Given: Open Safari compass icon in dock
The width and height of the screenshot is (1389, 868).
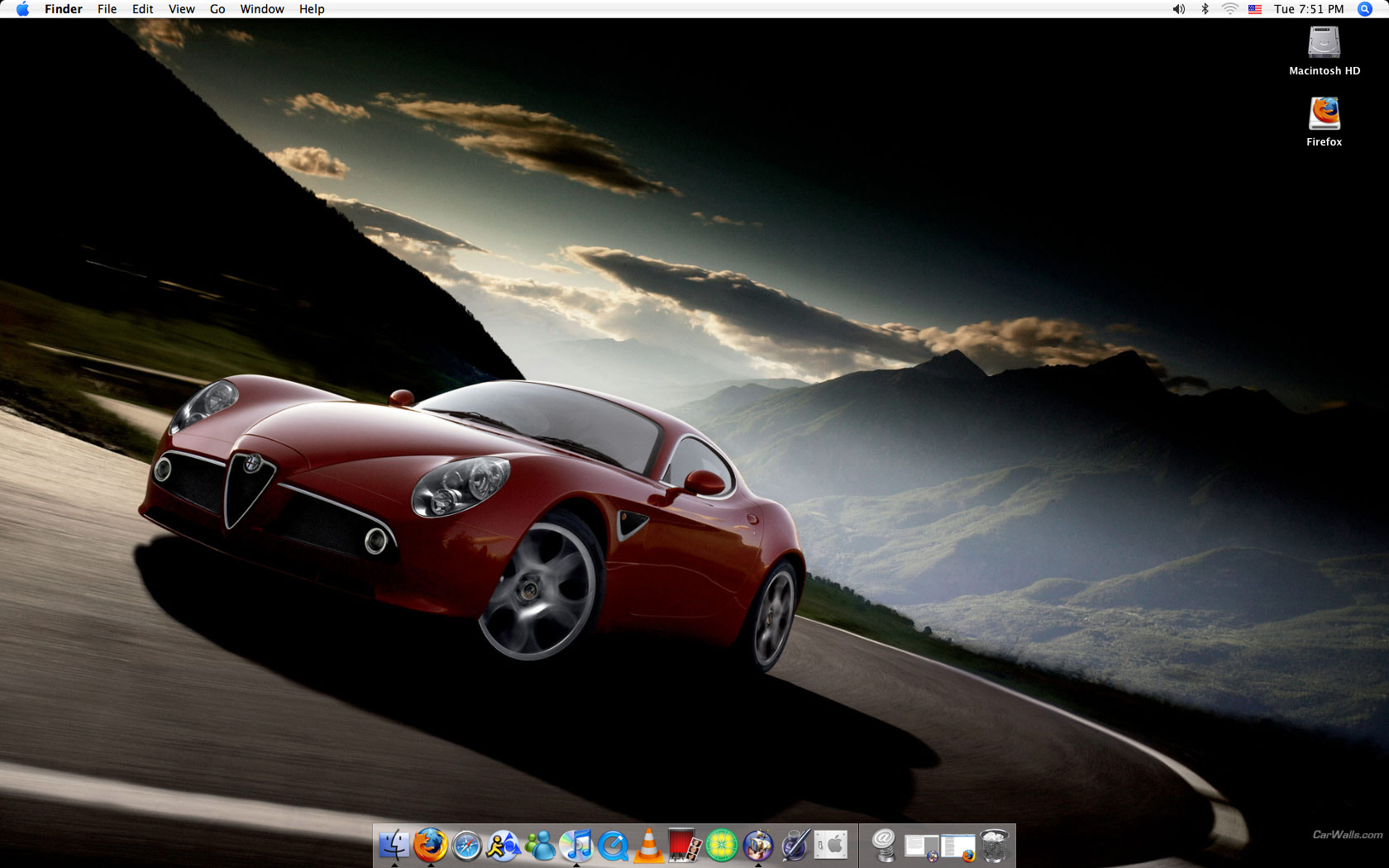Looking at the screenshot, I should pyautogui.click(x=467, y=846).
